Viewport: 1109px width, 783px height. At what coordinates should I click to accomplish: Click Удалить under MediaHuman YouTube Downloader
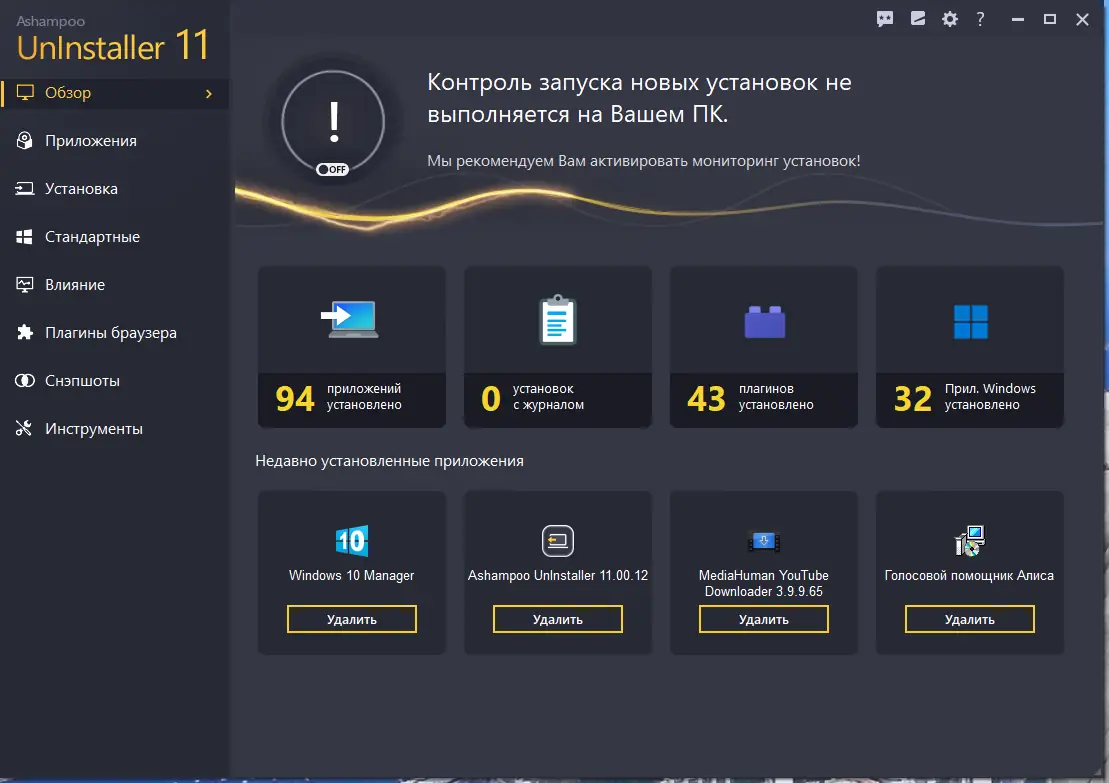point(764,619)
